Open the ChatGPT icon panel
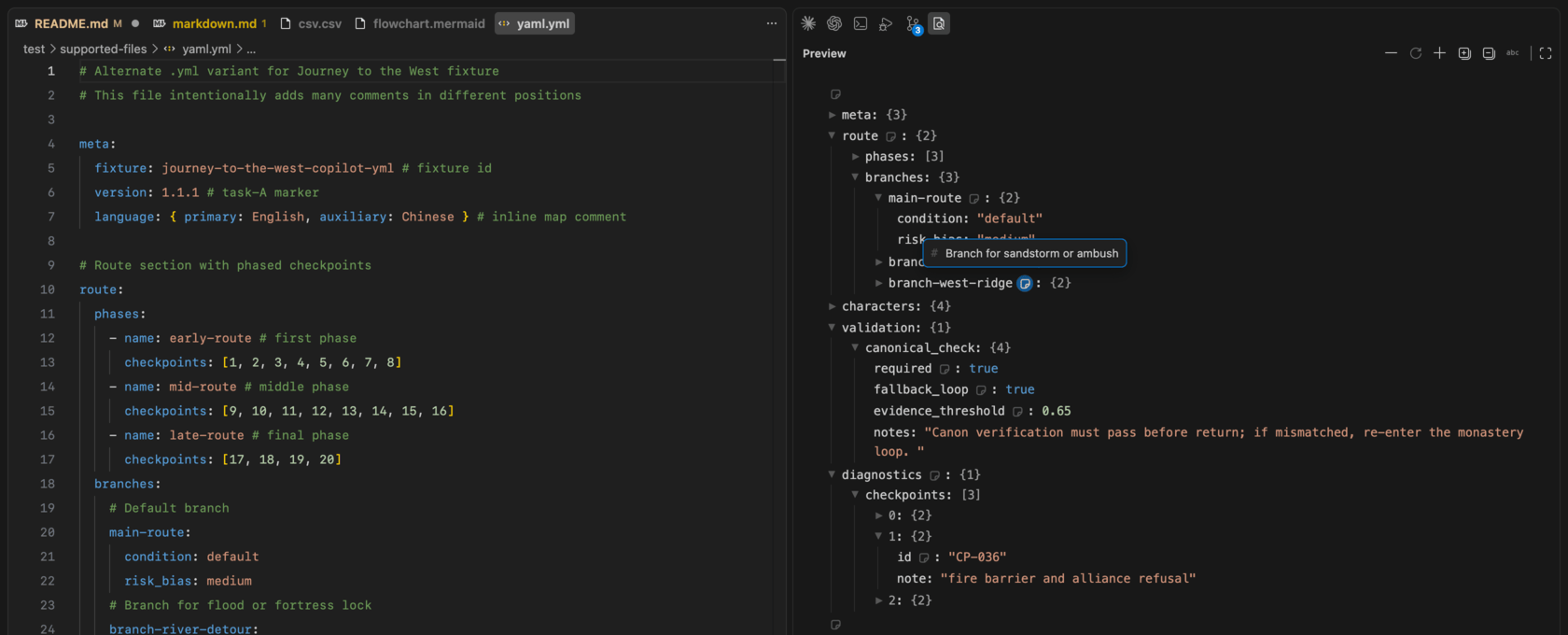 (x=834, y=23)
